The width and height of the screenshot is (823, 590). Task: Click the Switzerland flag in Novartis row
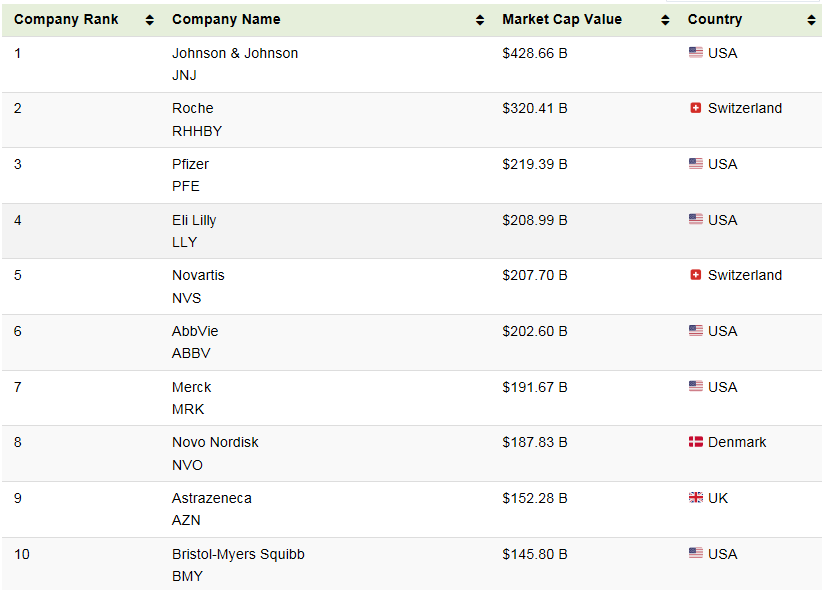(696, 275)
